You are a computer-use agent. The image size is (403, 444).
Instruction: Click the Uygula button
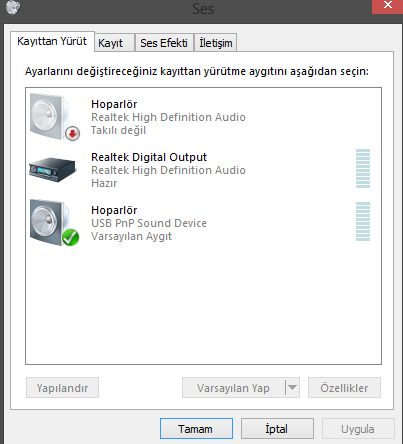click(358, 429)
